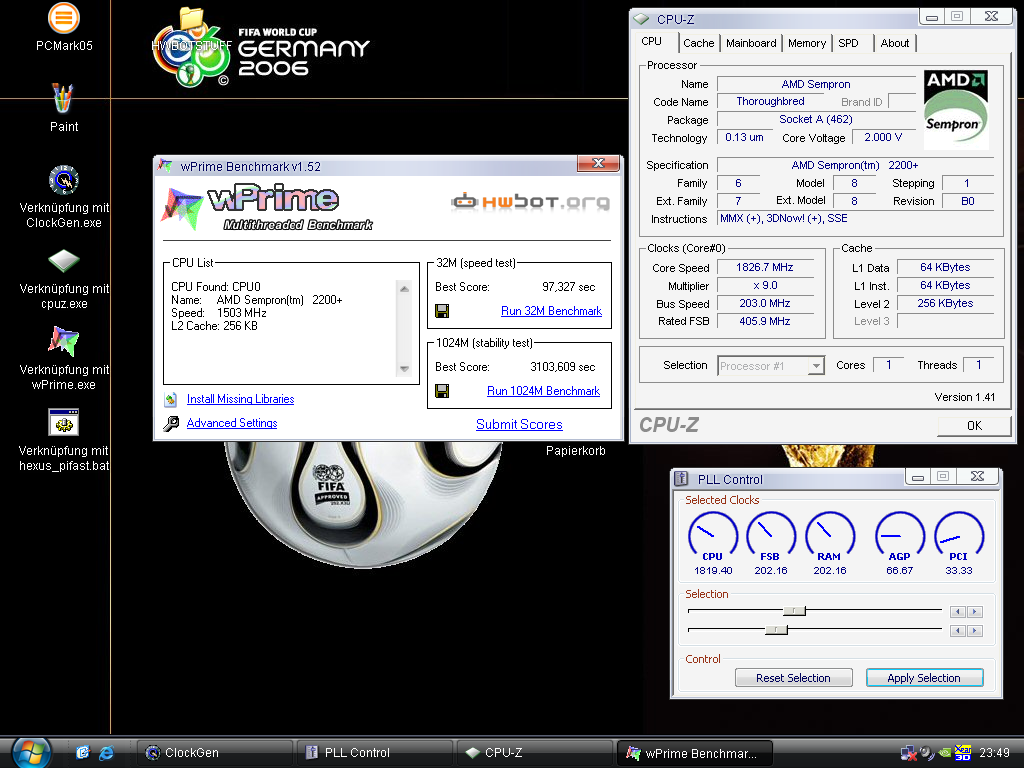Switch to ClockGen taskbar button
1024x768 pixels.
[214, 753]
